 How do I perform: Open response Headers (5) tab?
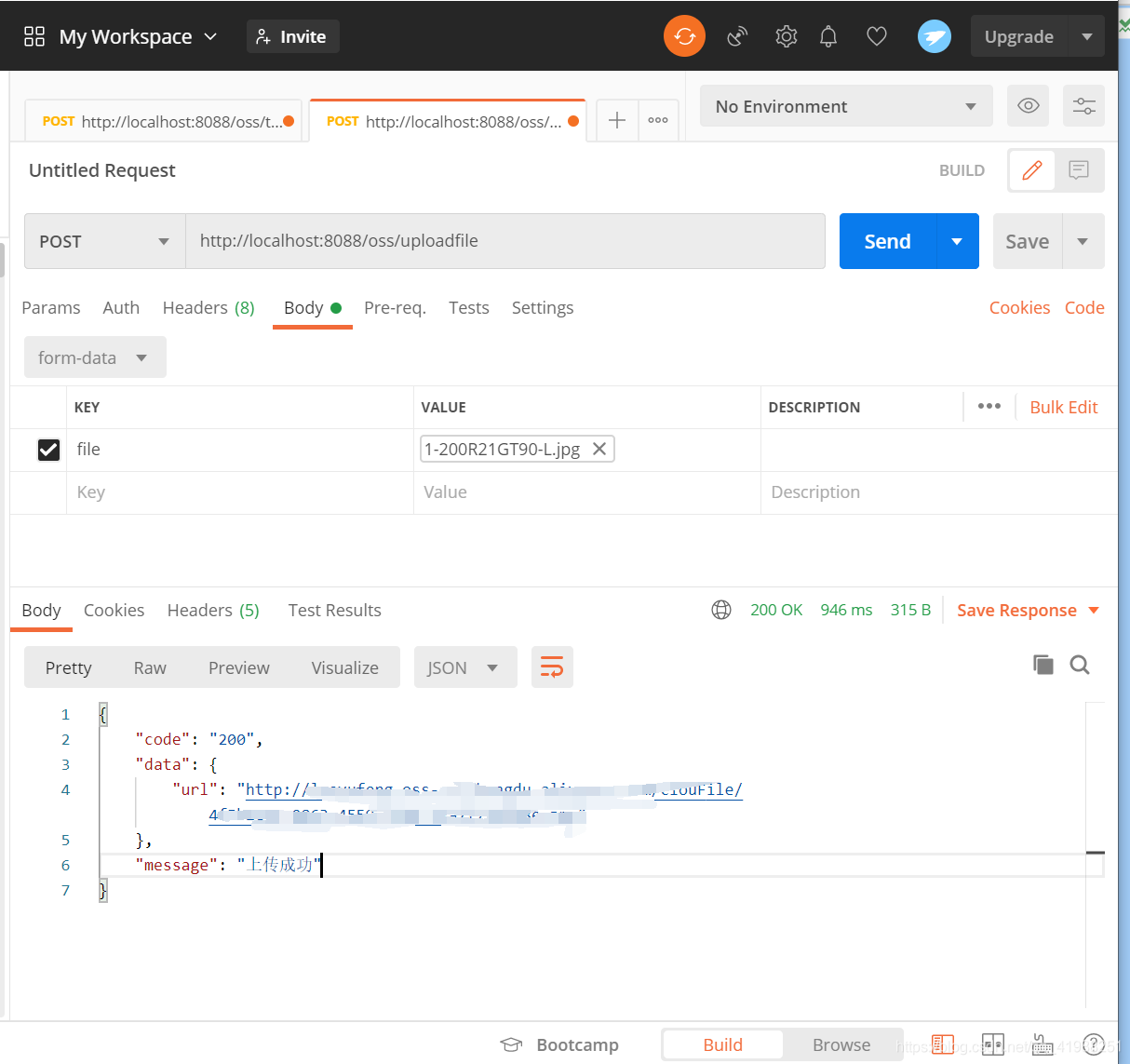213,610
